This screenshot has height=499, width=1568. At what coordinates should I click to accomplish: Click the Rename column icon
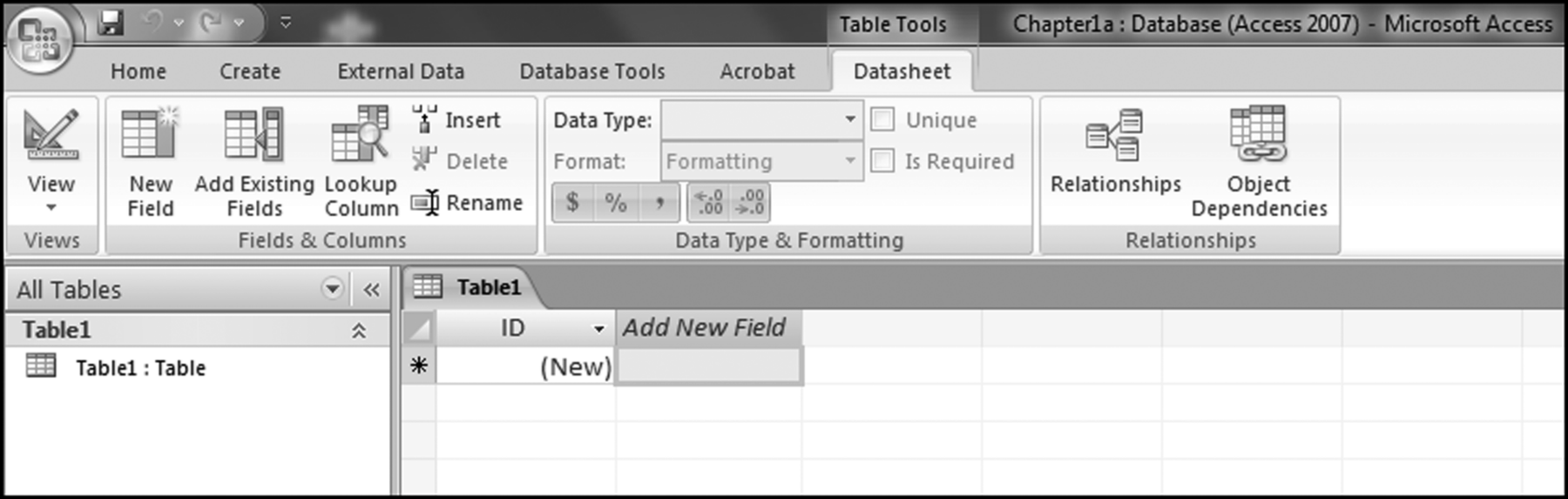pyautogui.click(x=425, y=203)
